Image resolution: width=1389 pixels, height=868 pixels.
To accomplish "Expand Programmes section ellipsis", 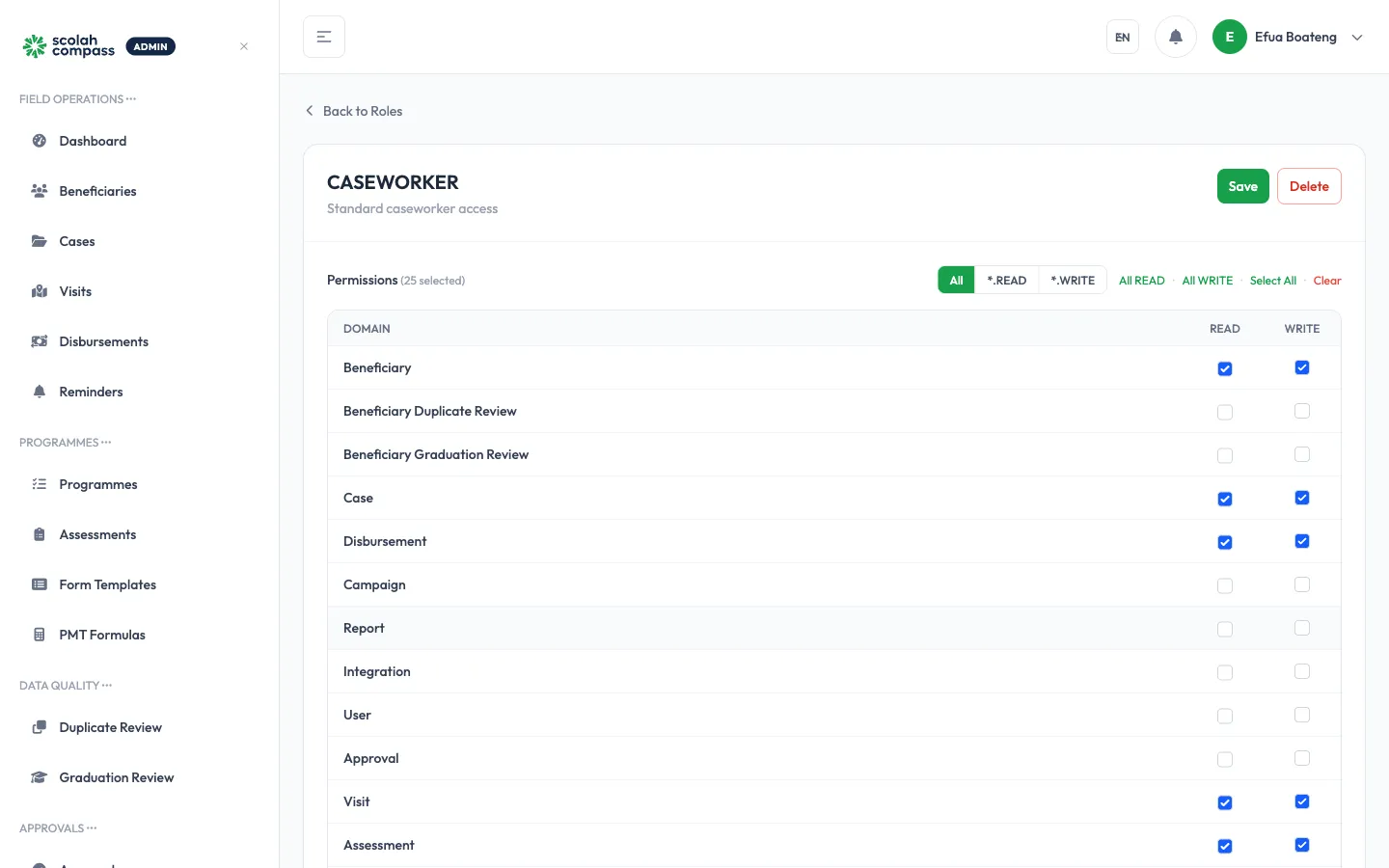I will tap(106, 443).
